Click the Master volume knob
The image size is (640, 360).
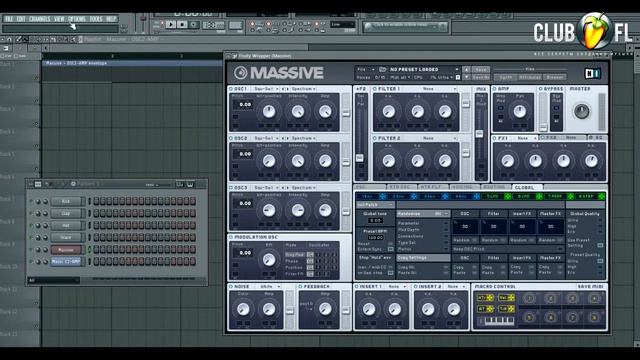[581, 111]
